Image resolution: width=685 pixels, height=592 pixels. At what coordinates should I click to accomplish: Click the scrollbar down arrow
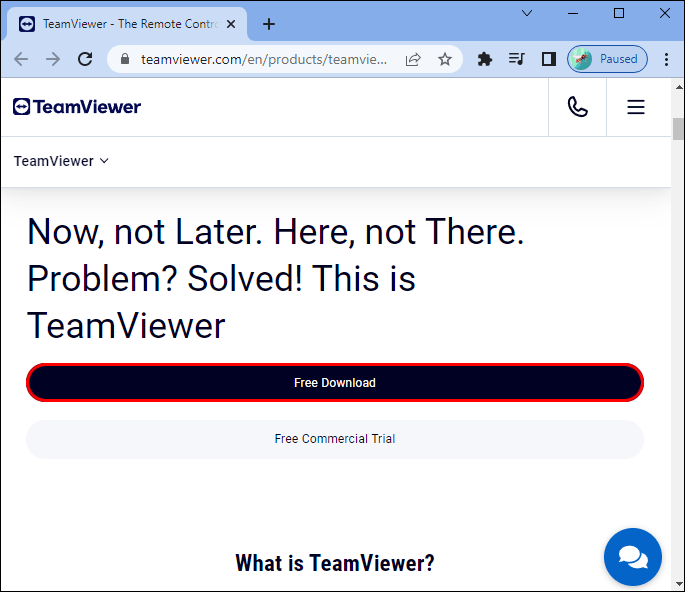point(678,584)
